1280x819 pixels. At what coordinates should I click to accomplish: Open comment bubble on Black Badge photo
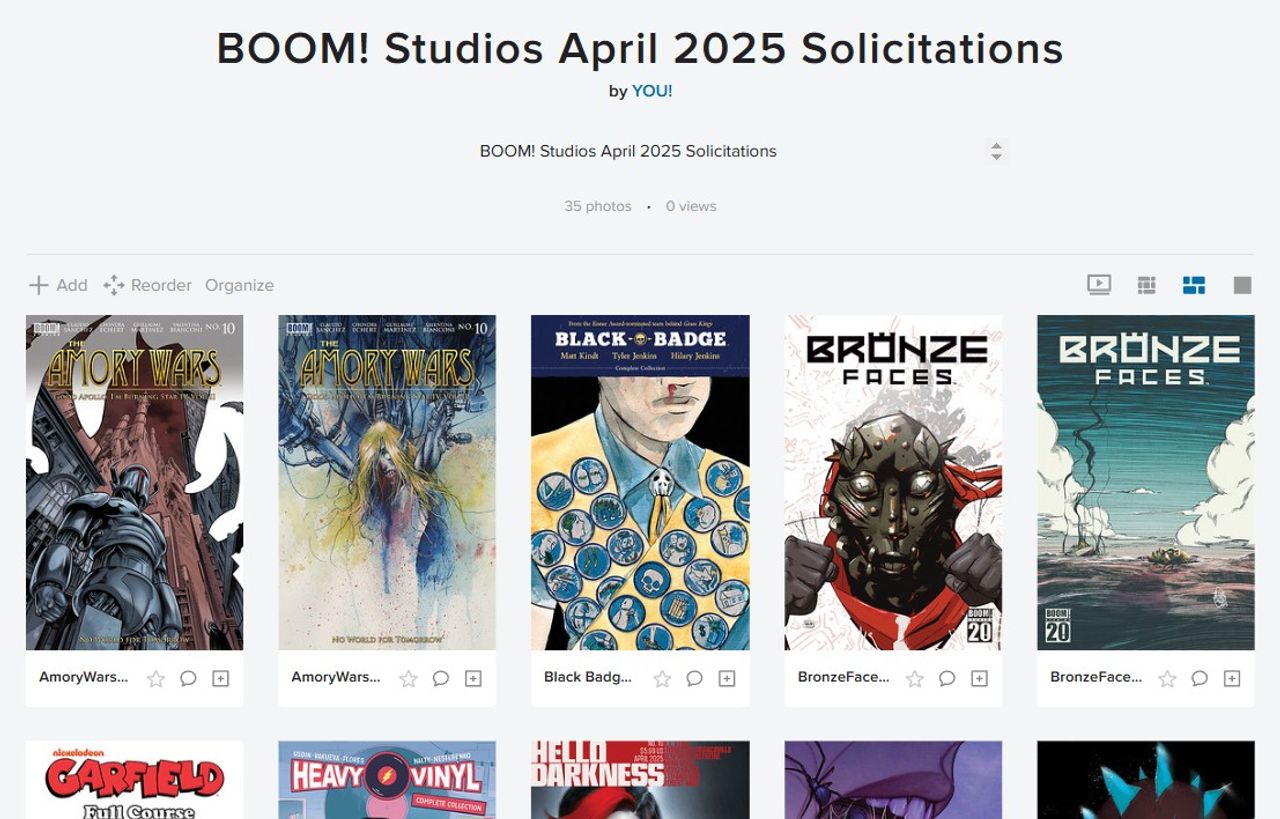pyautogui.click(x=694, y=678)
